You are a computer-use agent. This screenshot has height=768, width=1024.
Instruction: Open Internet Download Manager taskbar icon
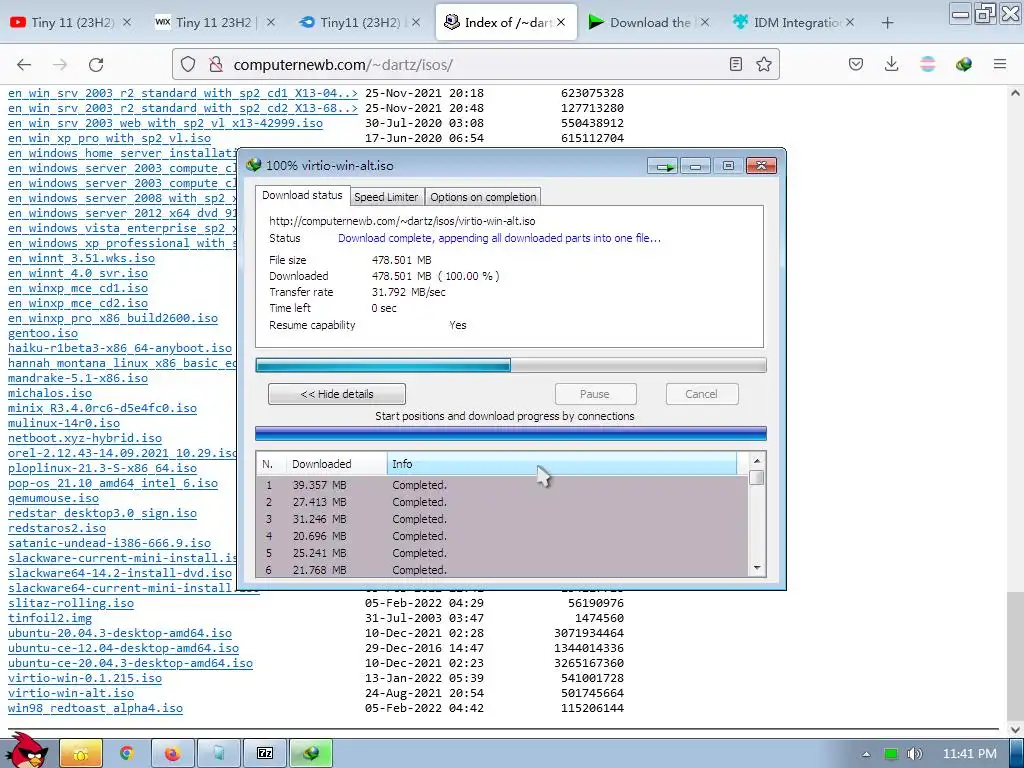pos(311,754)
